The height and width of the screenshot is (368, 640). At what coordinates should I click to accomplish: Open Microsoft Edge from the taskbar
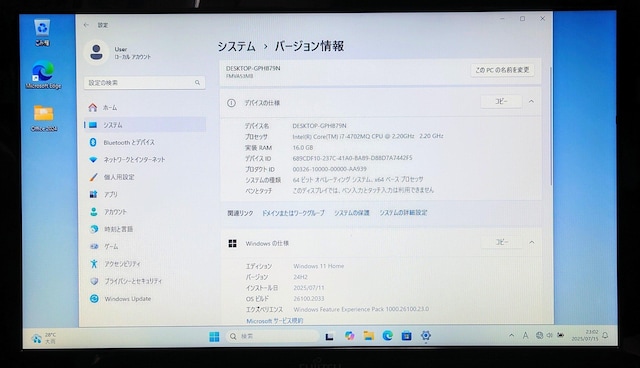[387, 336]
